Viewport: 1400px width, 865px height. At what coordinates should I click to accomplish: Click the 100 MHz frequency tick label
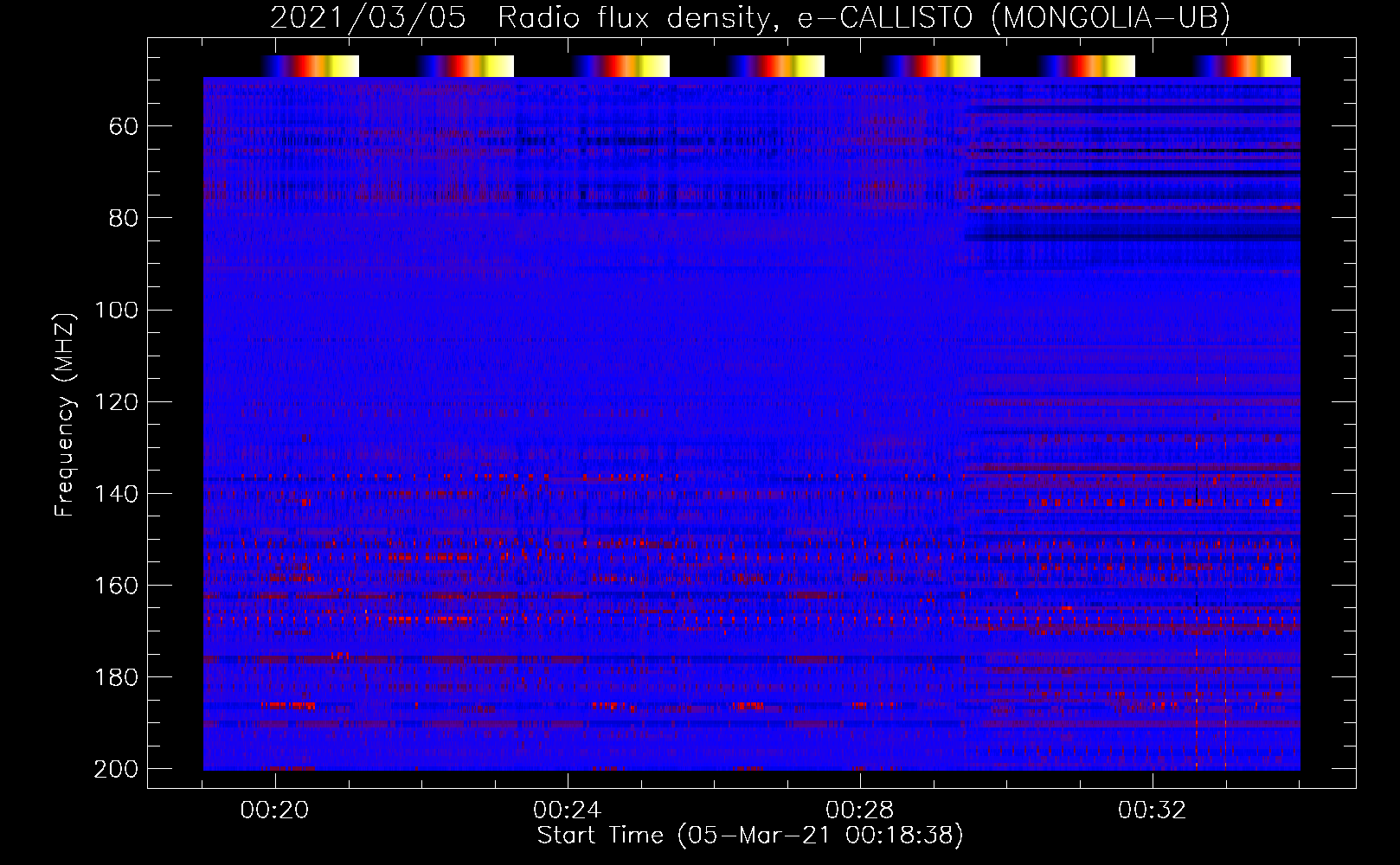click(x=116, y=310)
